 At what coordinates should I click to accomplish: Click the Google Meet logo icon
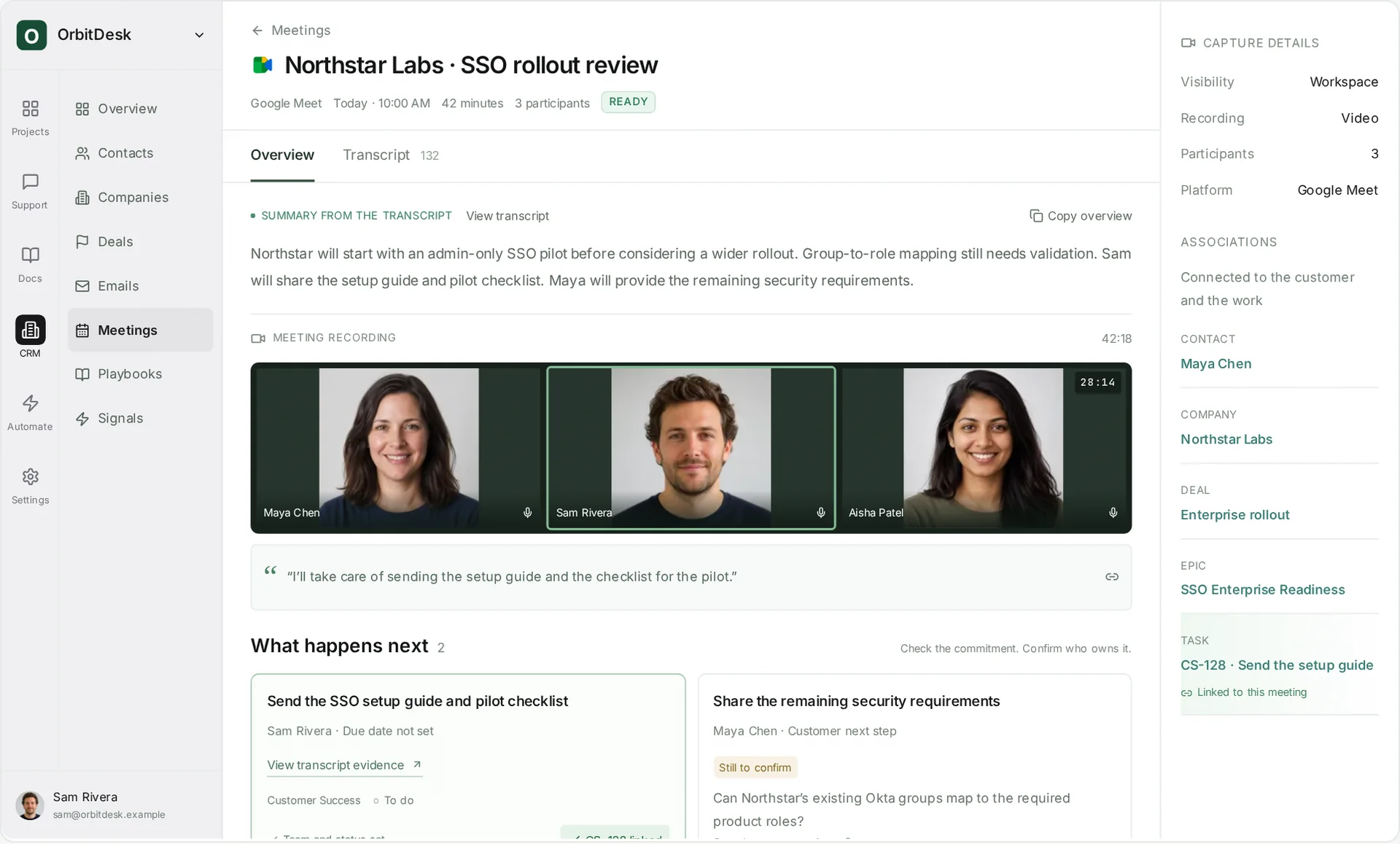click(262, 65)
